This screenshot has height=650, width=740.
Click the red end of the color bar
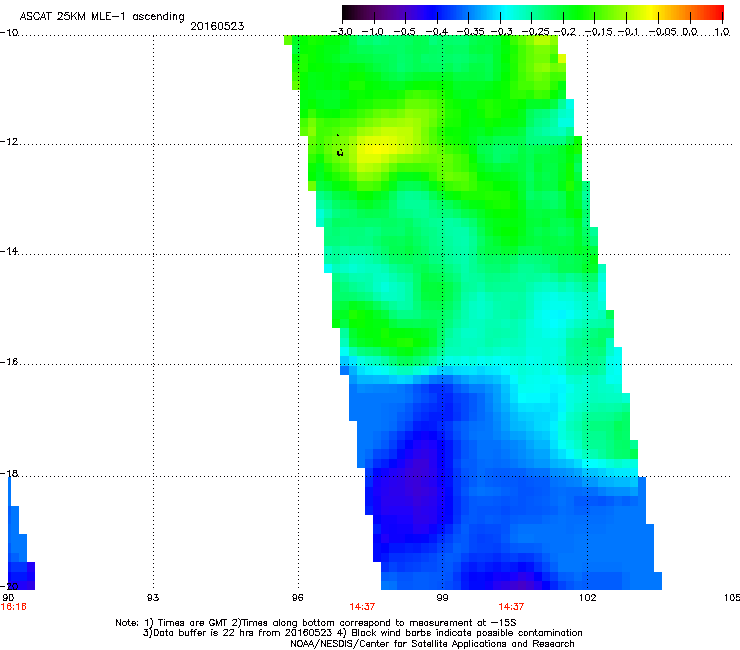tap(715, 13)
